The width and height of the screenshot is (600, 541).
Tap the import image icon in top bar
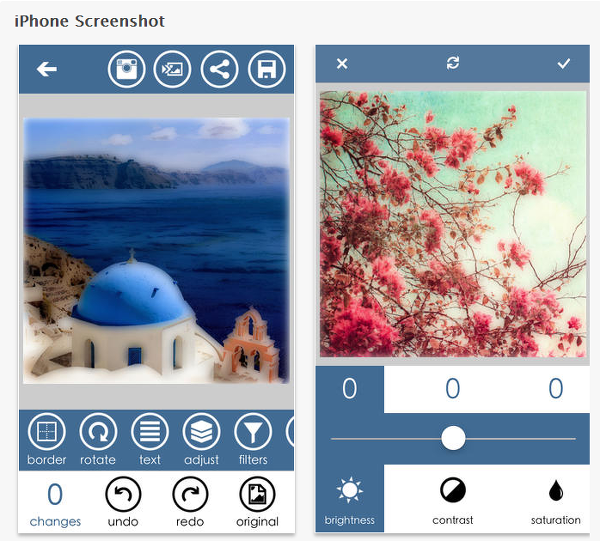172,69
